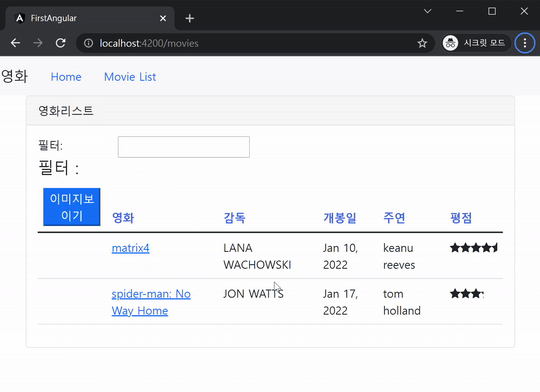
Task: Close the FirstAngular tab
Action: pos(163,18)
